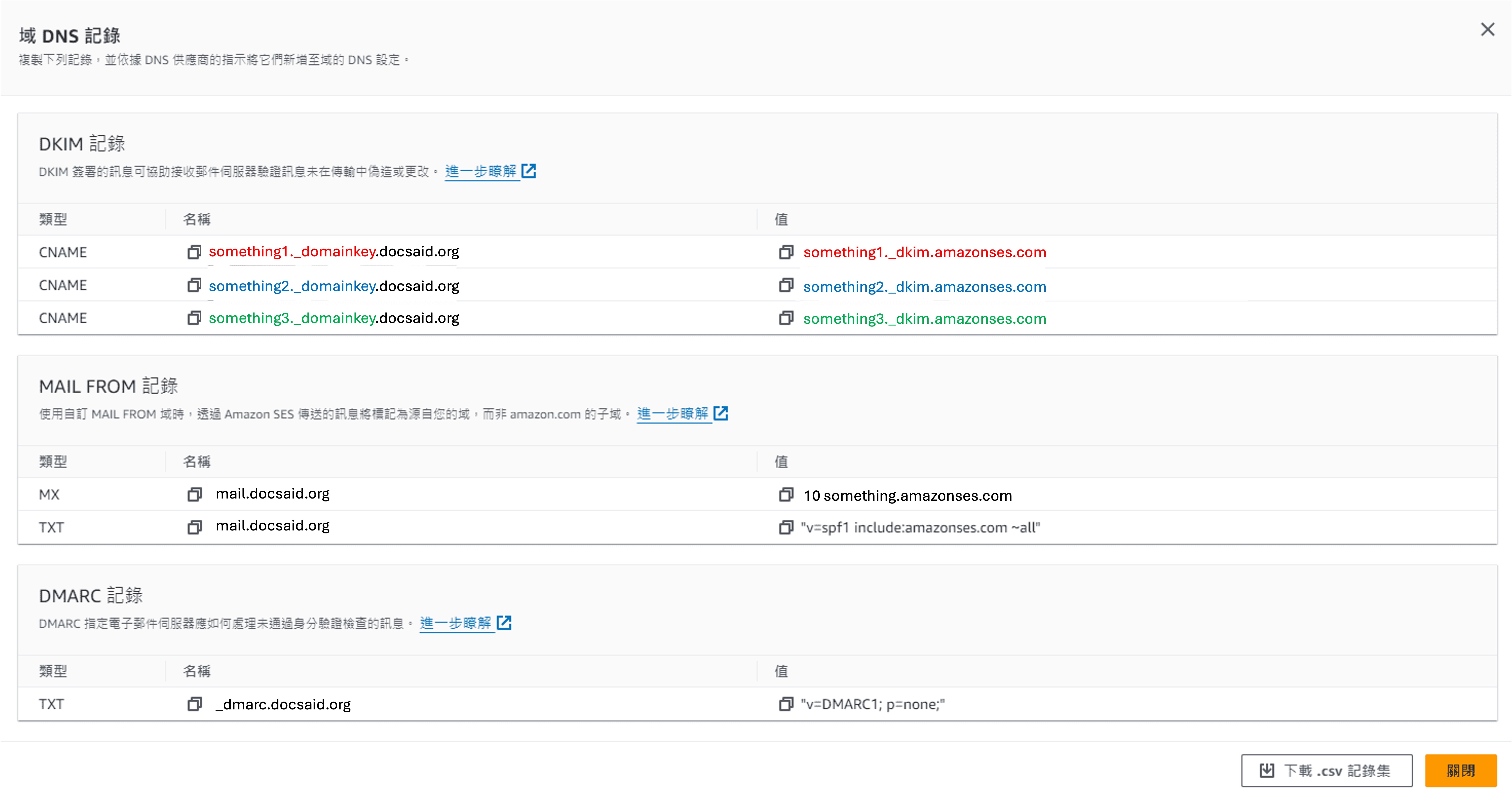The image size is (1512, 793).
Task: Select the 10 something.amazonses.com text
Action: pyautogui.click(x=907, y=496)
